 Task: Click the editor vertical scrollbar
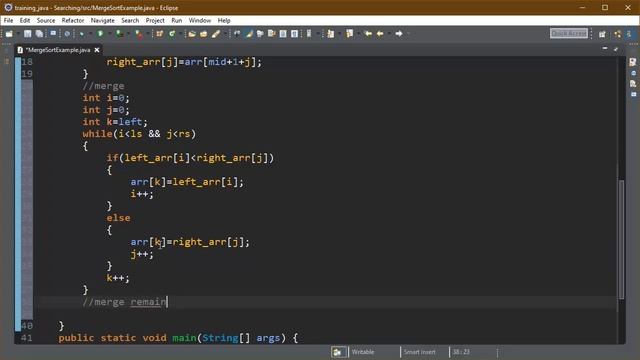point(621,239)
